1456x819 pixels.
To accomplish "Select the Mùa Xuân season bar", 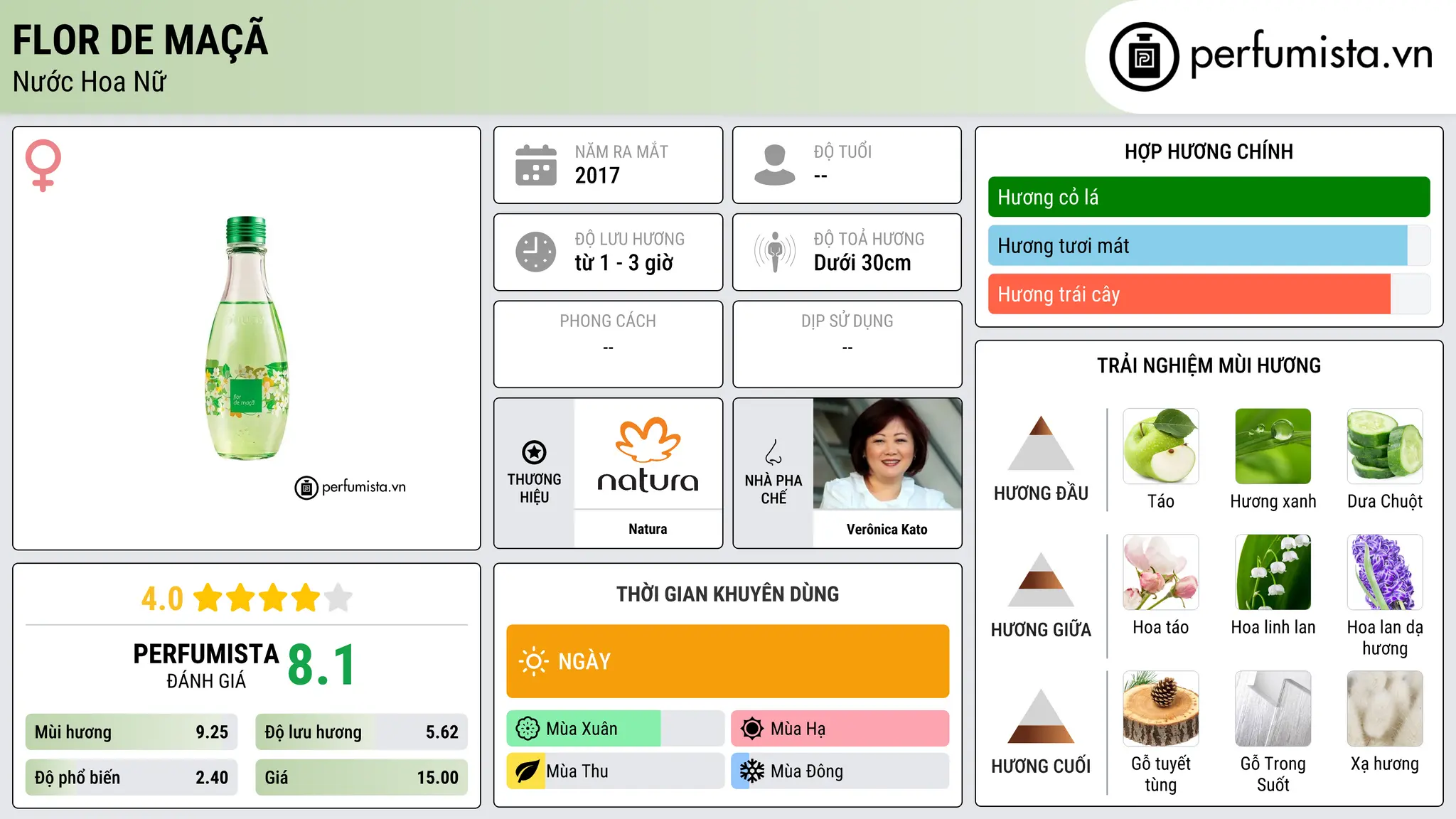I will coord(615,729).
